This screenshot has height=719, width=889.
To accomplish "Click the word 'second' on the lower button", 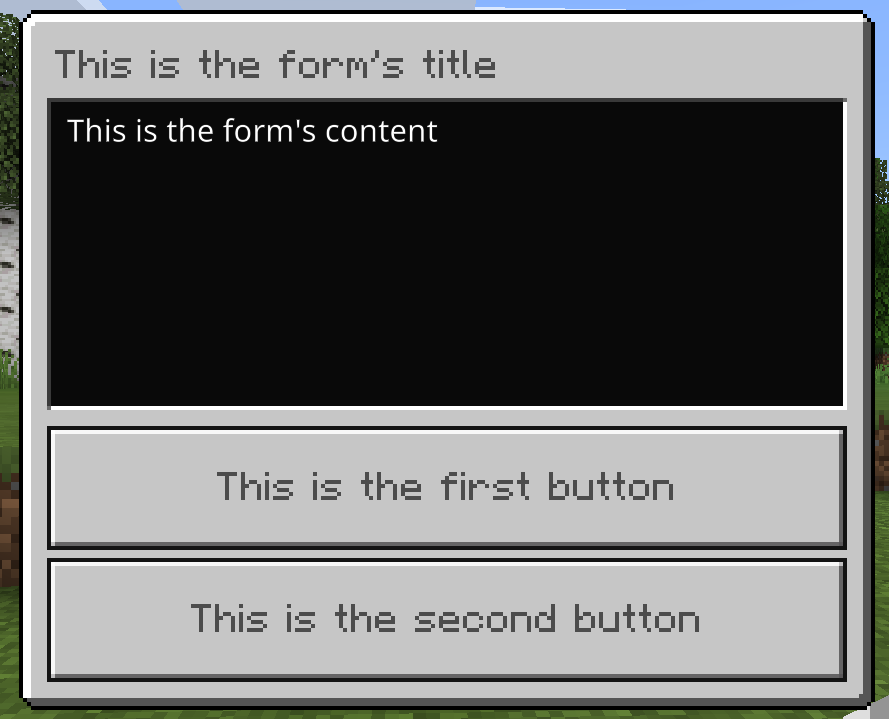I will coord(485,619).
